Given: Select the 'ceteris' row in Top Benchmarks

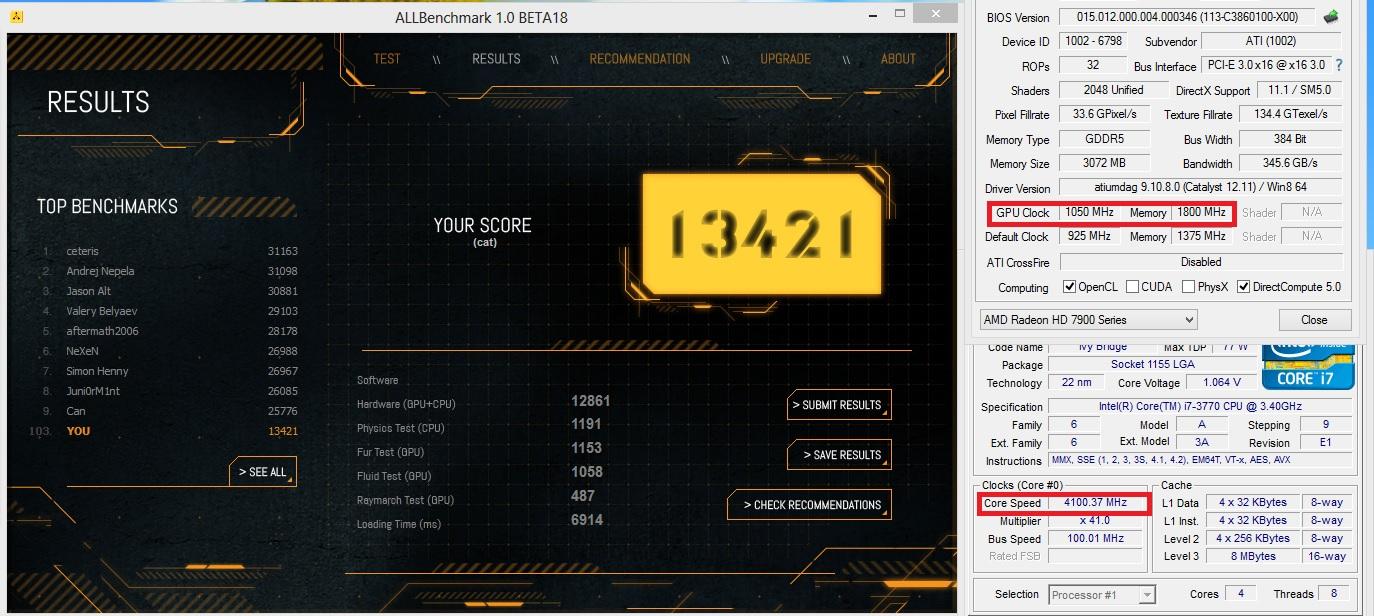Looking at the screenshot, I should [169, 251].
